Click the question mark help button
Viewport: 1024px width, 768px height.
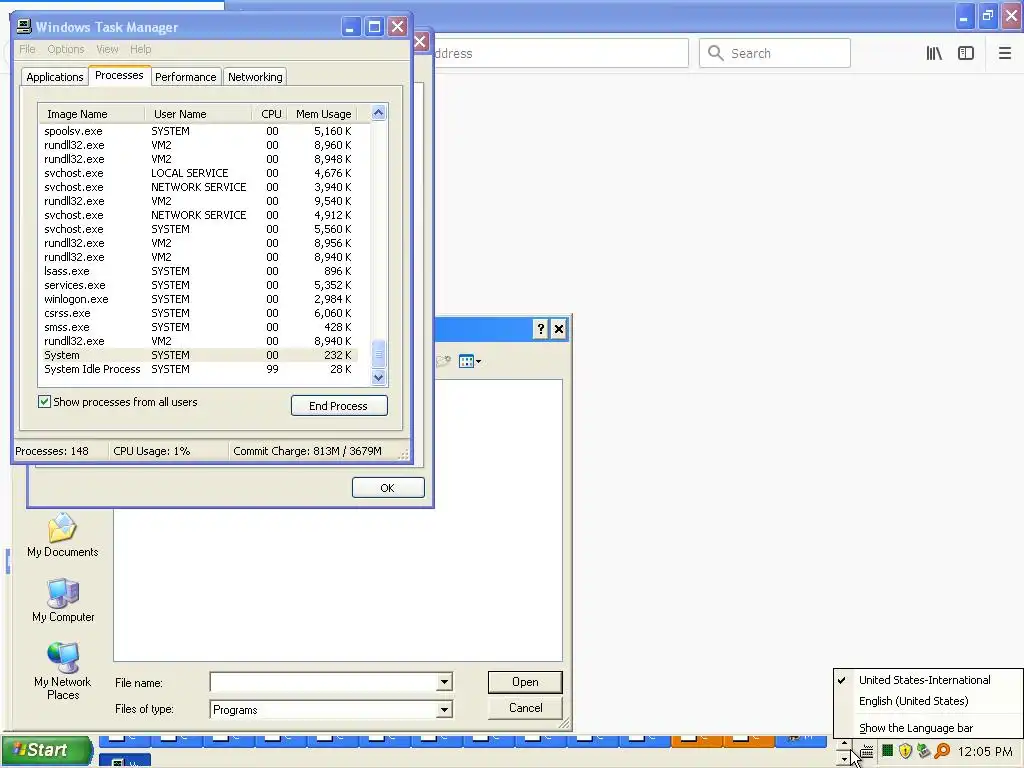click(x=540, y=329)
